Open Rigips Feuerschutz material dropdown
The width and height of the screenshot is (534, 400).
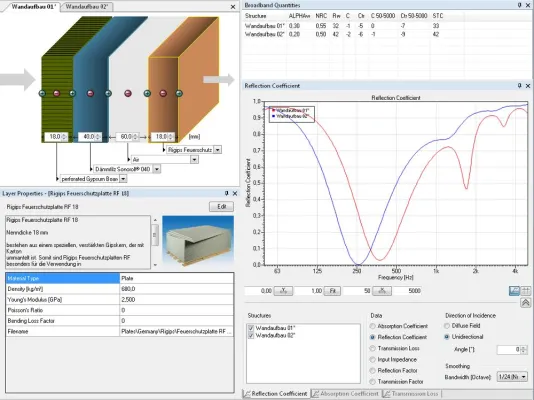pos(218,150)
